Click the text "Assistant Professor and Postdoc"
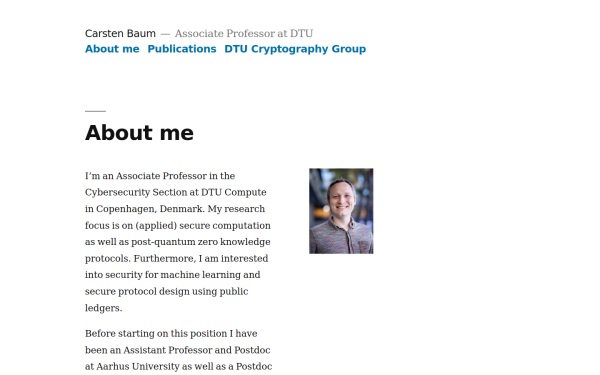 [x=197, y=350]
